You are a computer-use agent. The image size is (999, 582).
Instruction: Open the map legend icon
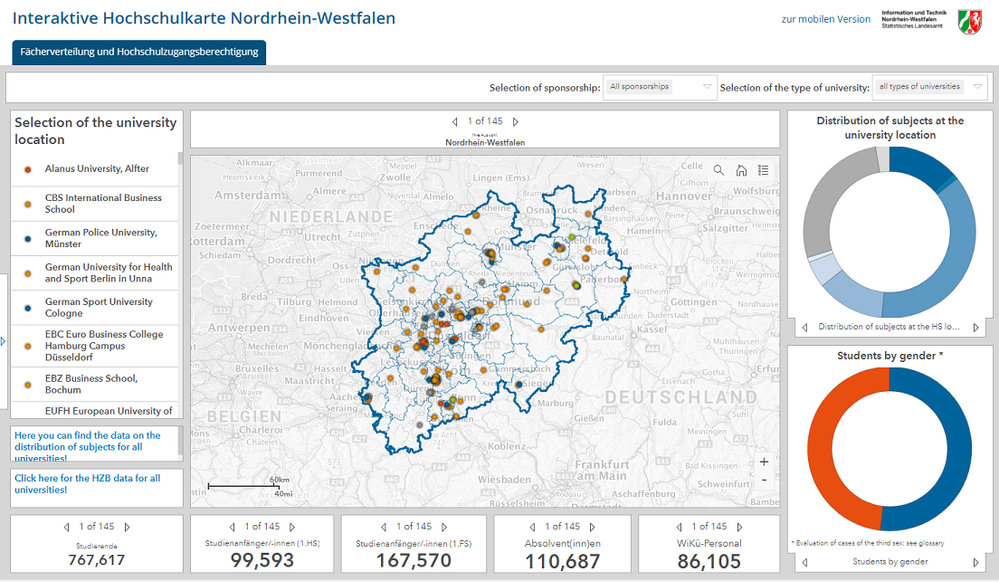(x=763, y=170)
